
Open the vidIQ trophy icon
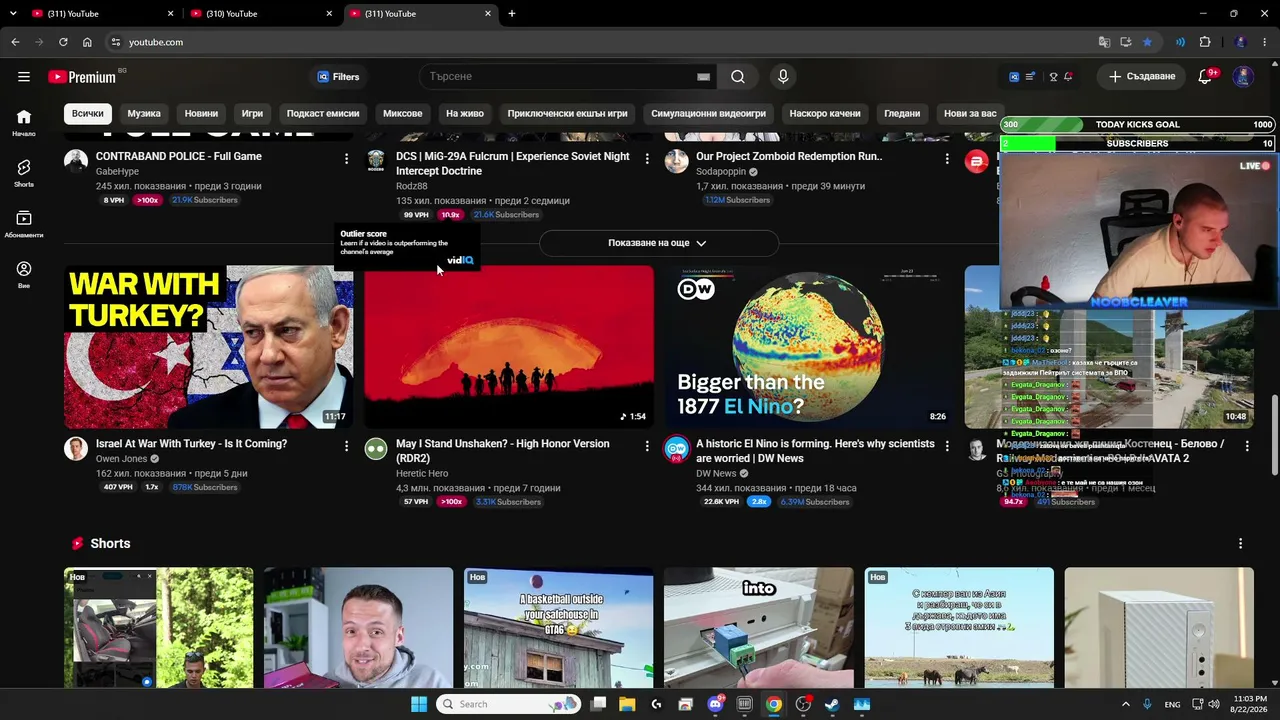pyautogui.click(x=1053, y=77)
